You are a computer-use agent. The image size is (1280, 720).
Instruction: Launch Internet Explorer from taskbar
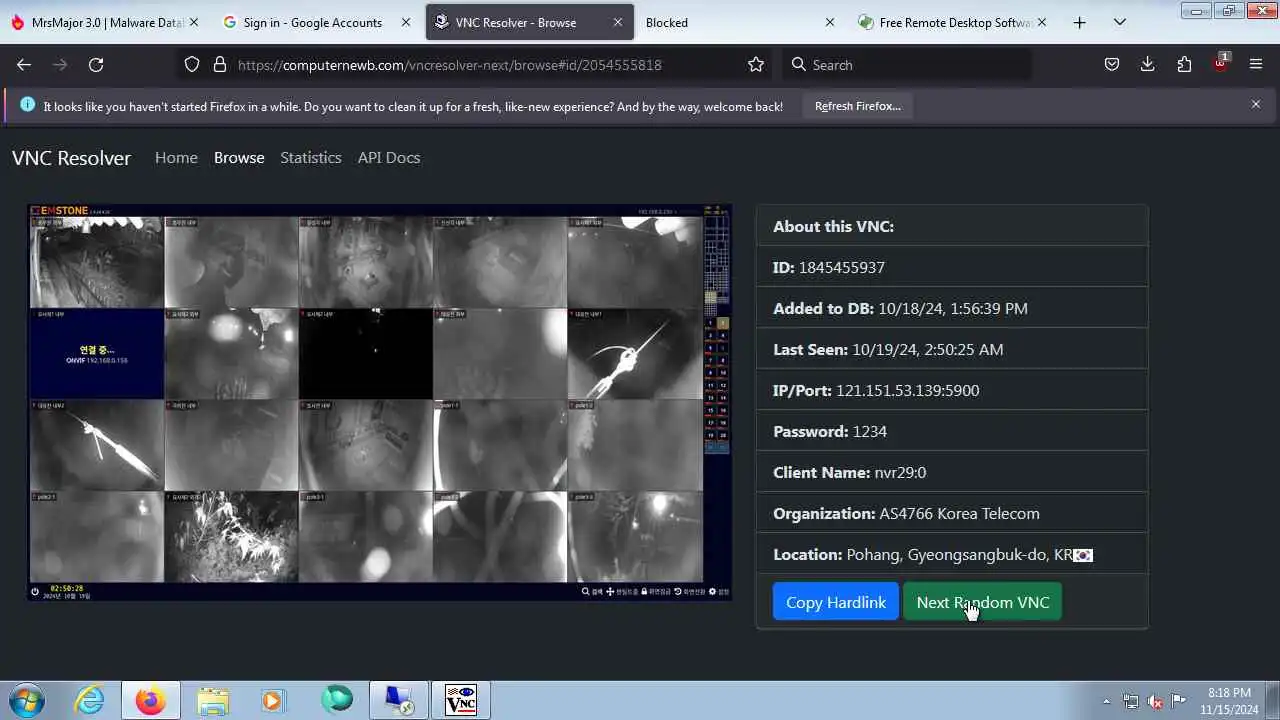click(89, 700)
